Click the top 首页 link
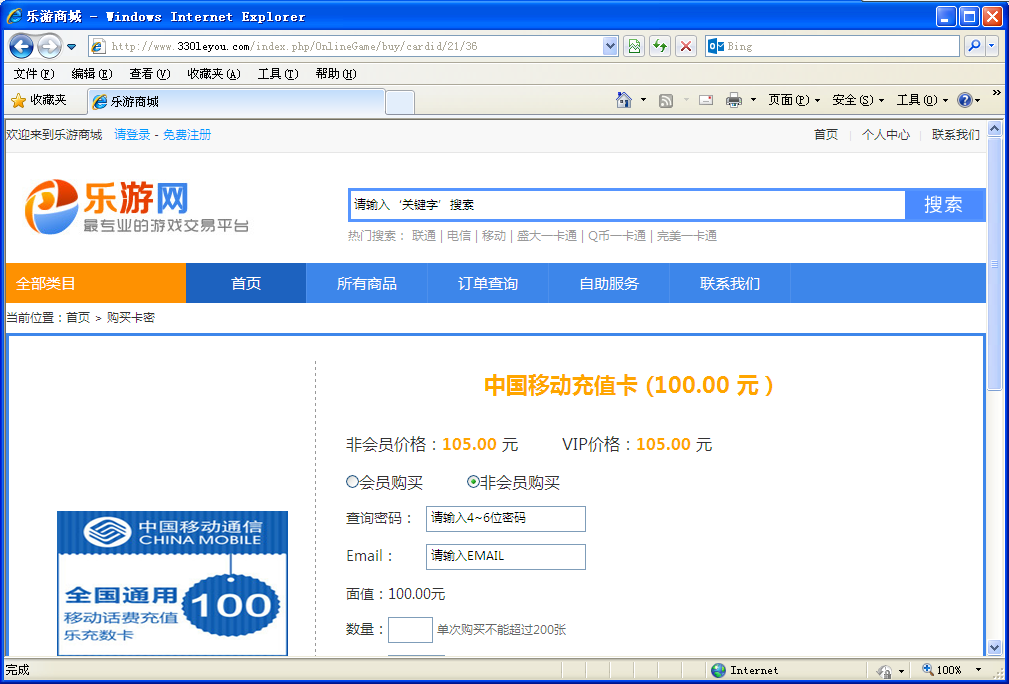The height and width of the screenshot is (684, 1009). [x=826, y=134]
